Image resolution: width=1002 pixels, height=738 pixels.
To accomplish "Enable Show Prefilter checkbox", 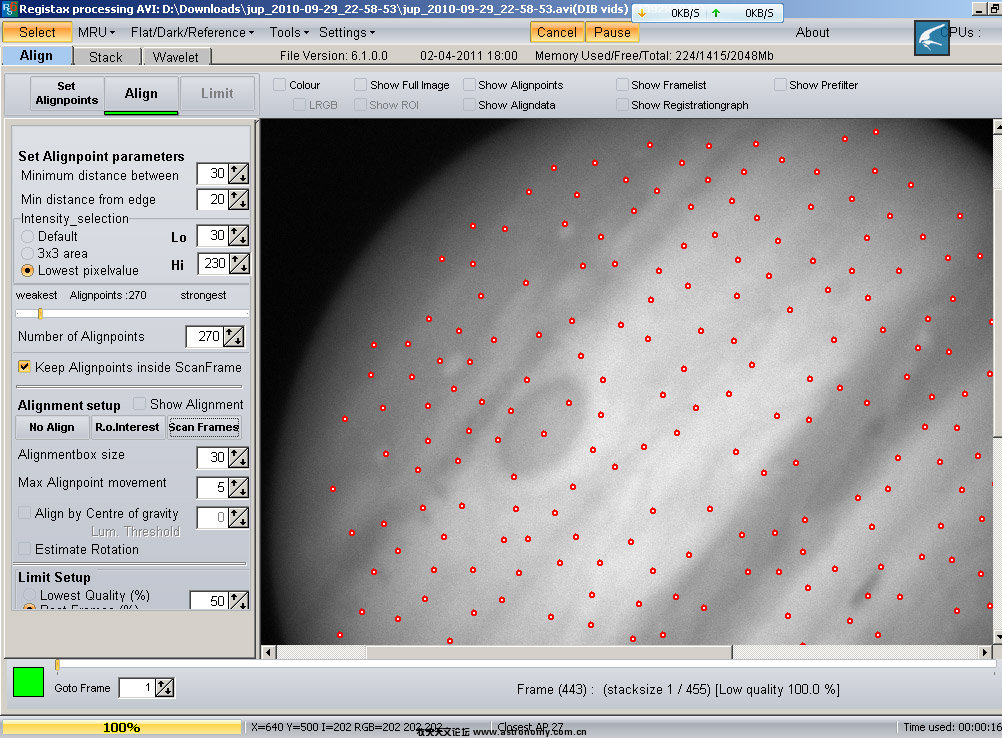I will 780,85.
